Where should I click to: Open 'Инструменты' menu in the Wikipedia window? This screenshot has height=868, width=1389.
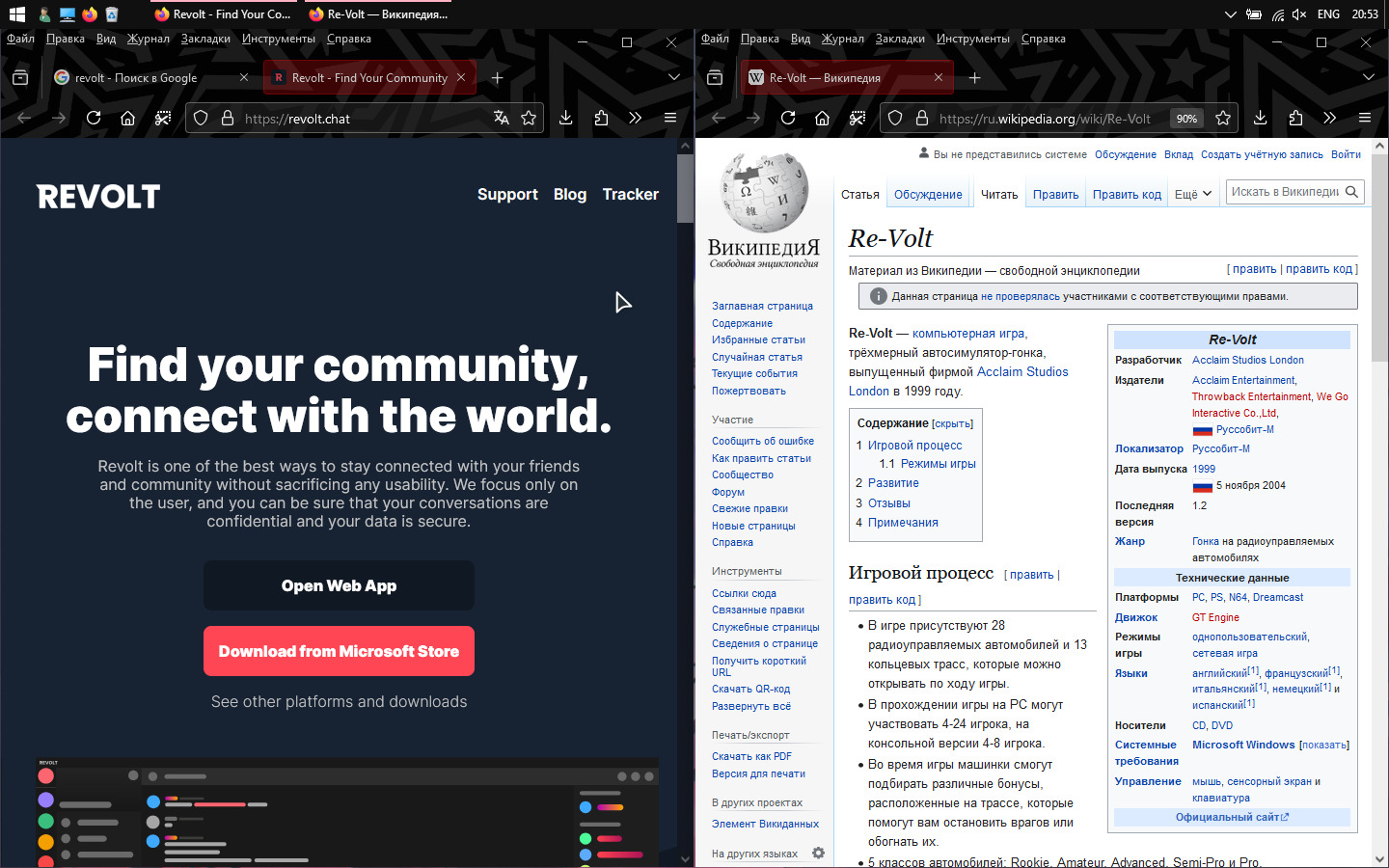pyautogui.click(x=972, y=39)
